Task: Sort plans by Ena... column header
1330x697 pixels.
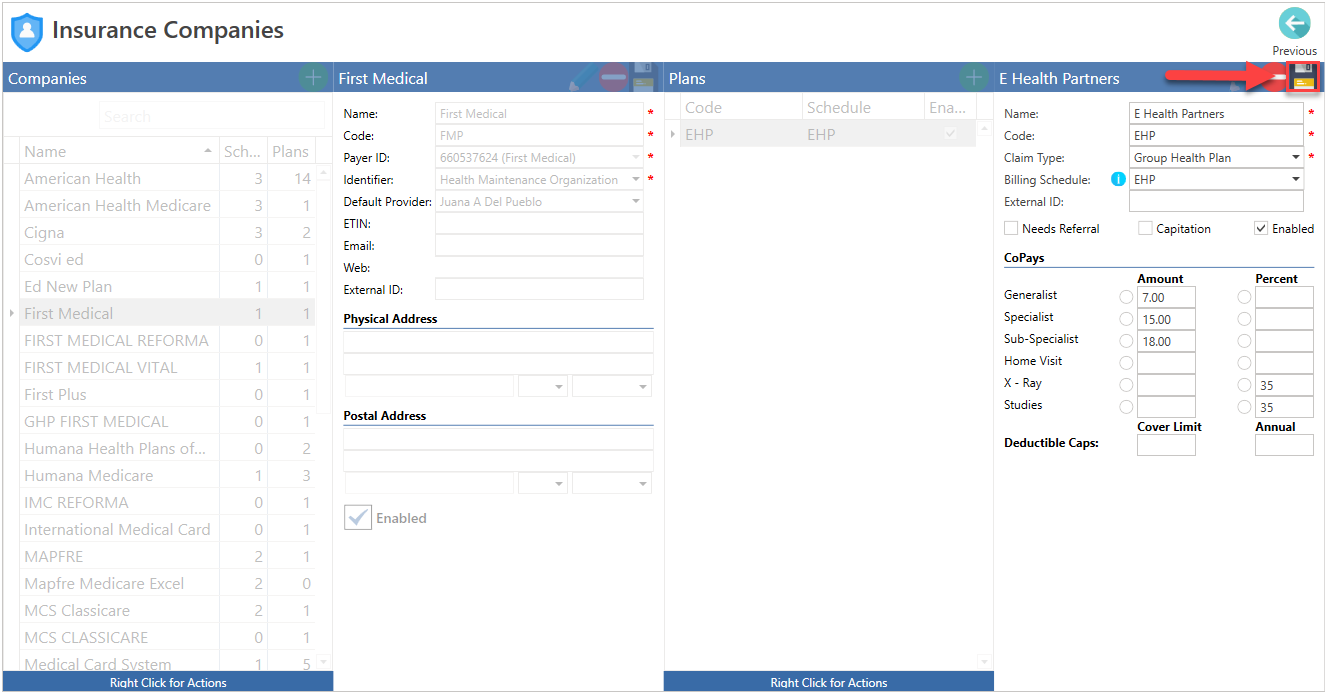Action: pos(949,107)
